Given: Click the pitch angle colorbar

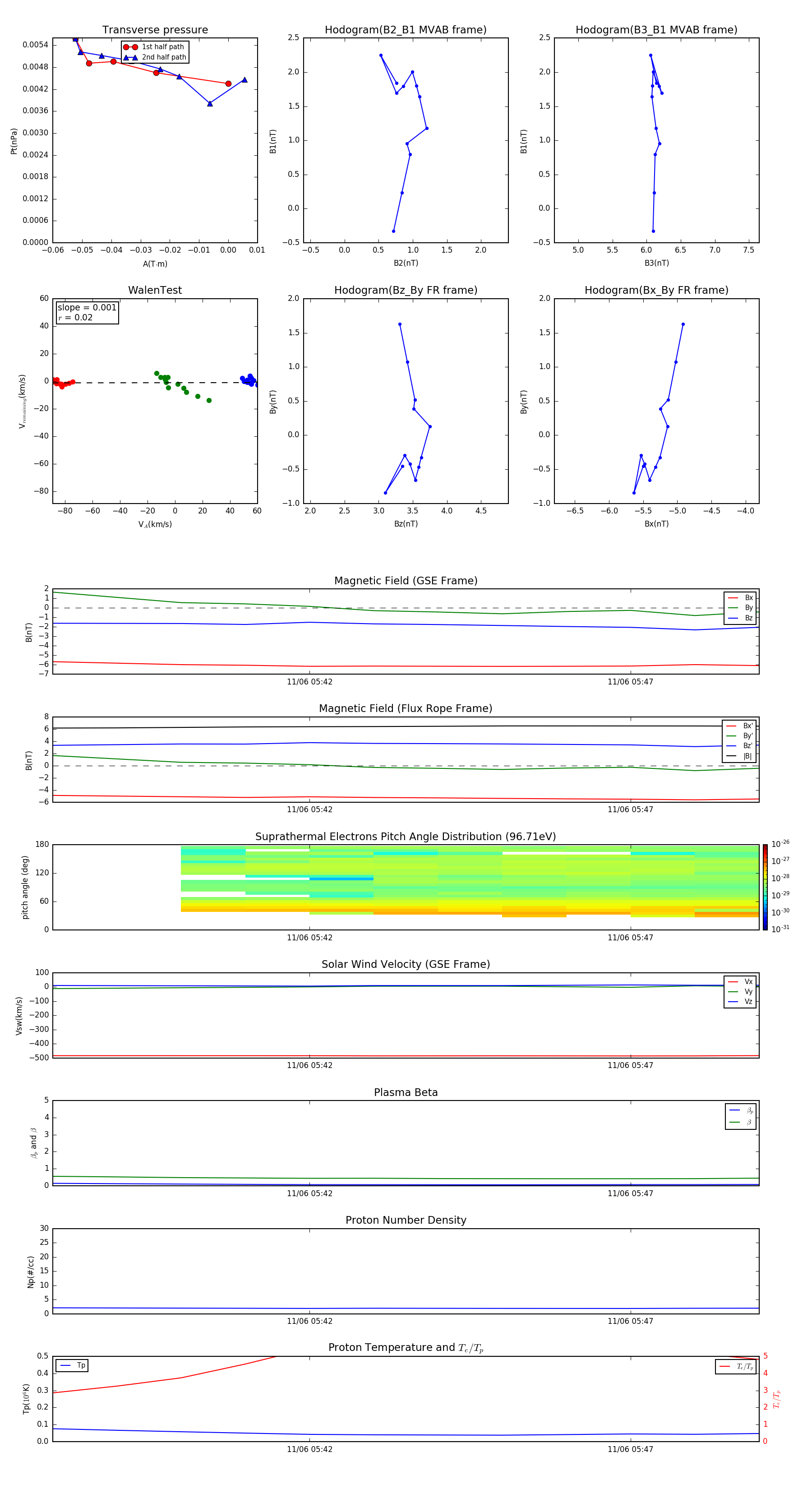Looking at the screenshot, I should click(765, 887).
